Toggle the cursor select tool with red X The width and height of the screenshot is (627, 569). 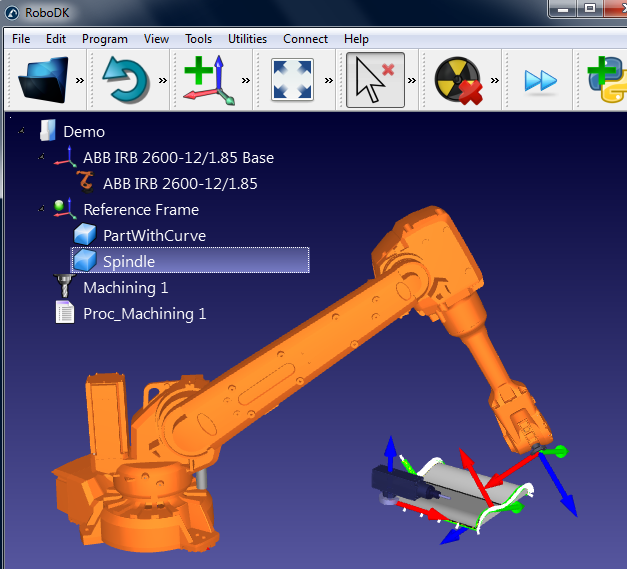coord(375,80)
